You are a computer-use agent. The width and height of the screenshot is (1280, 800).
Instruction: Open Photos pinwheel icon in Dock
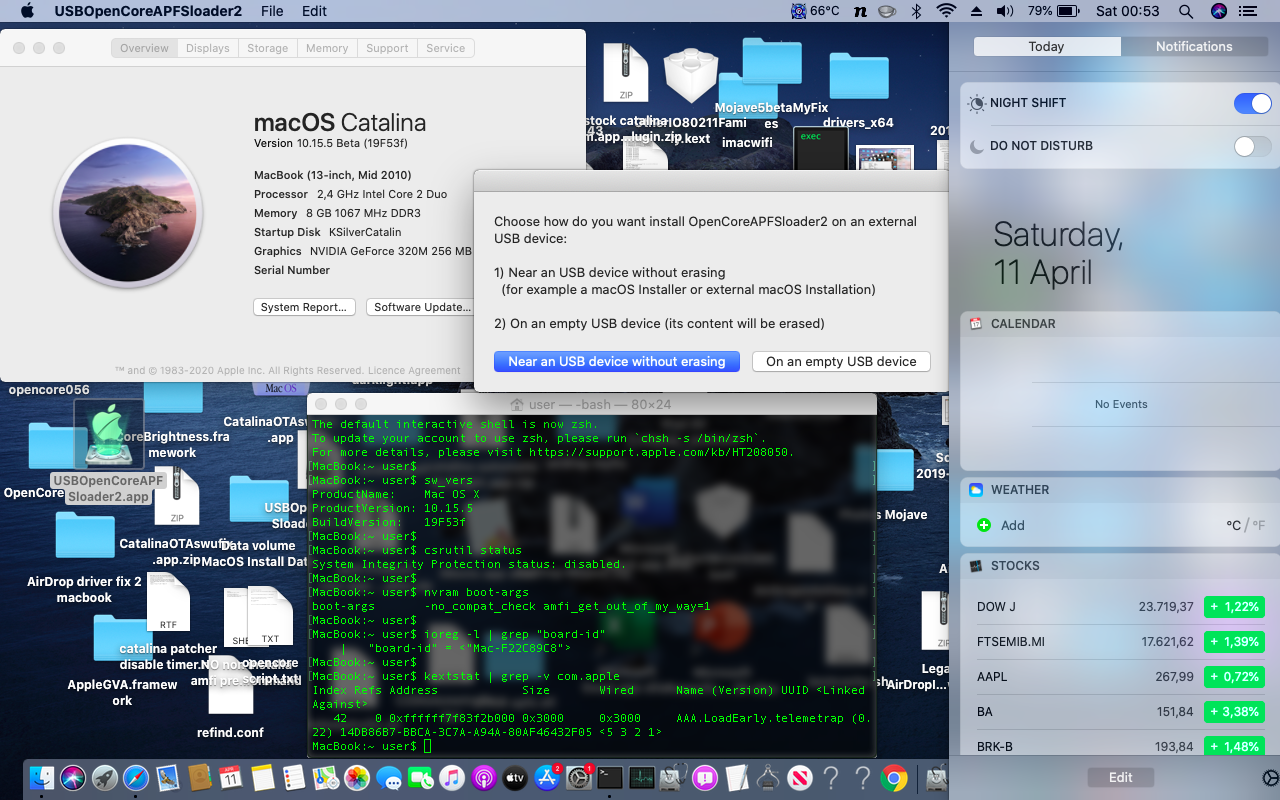[357, 777]
